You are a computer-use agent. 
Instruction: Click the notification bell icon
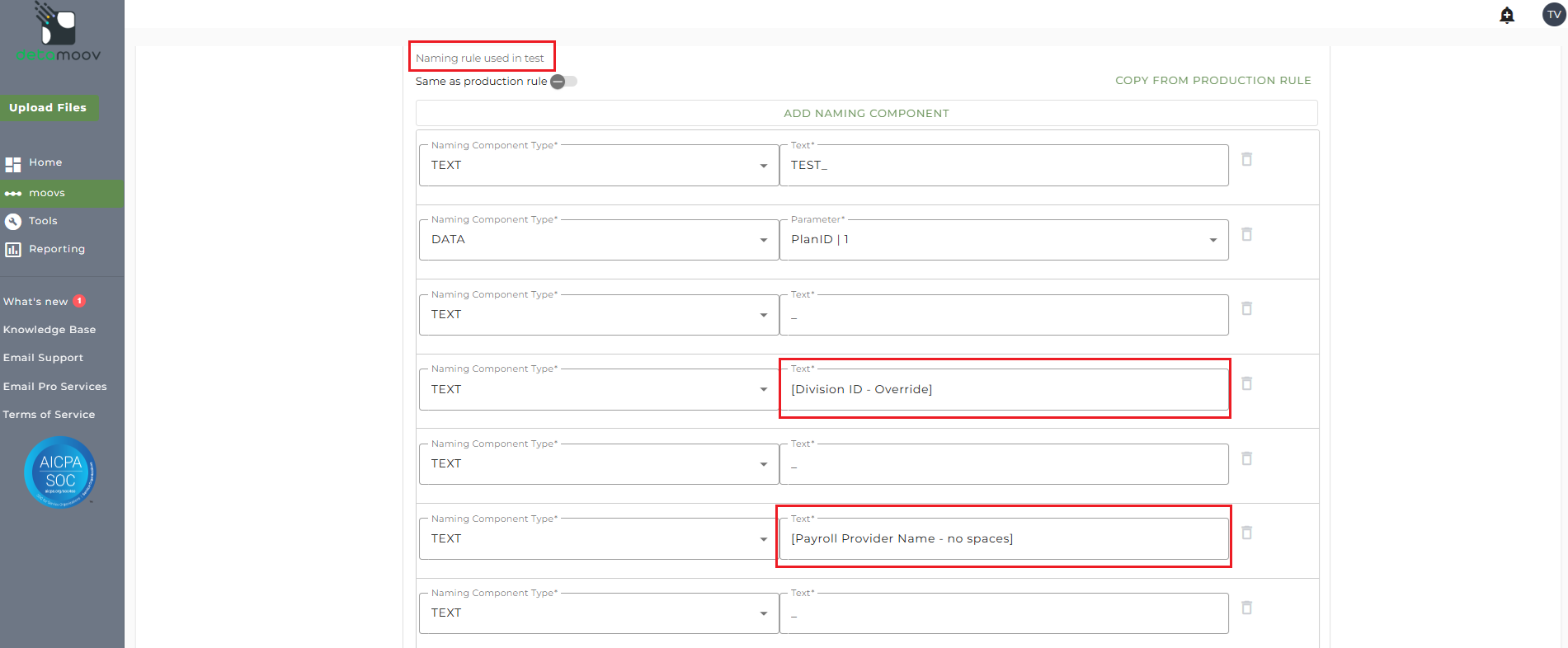click(1507, 16)
